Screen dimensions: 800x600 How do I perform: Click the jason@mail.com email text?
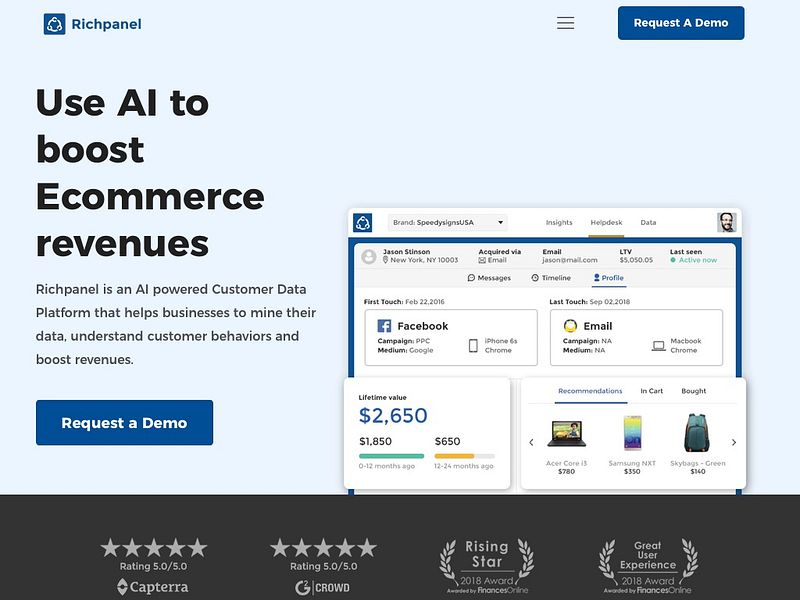(569, 260)
